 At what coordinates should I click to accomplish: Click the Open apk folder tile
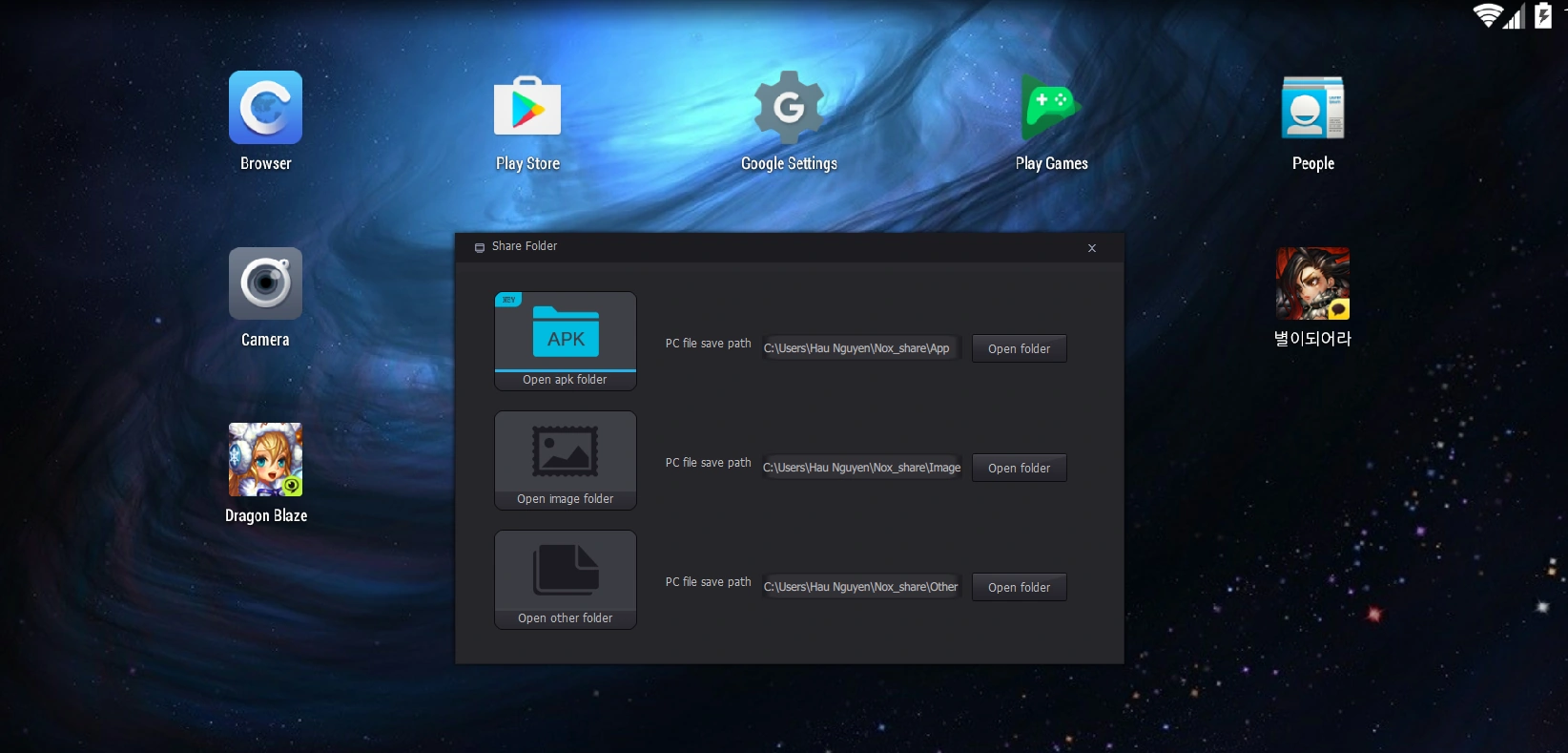point(566,341)
